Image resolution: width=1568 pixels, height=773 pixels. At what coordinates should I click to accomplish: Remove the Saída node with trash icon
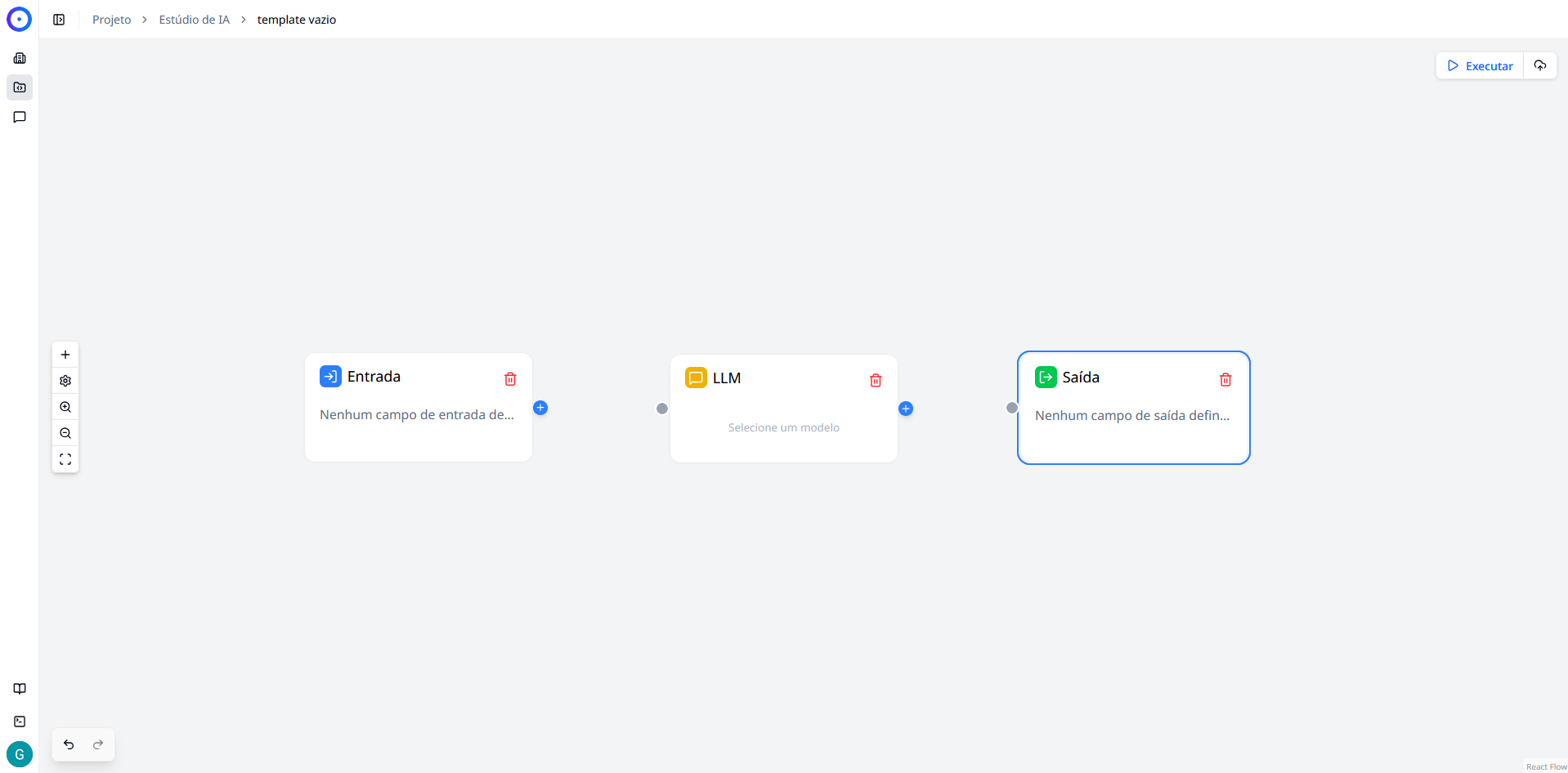pos(1225,380)
